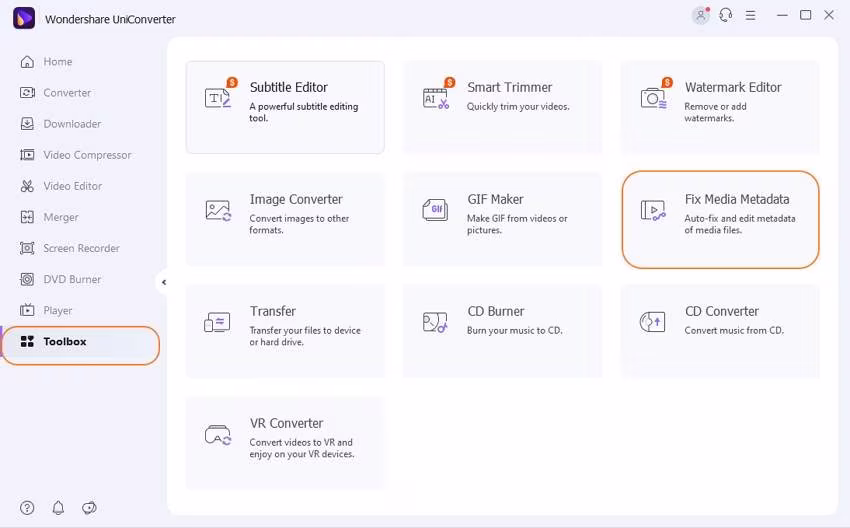Click the Watermark Editor camera icon

[653, 97]
